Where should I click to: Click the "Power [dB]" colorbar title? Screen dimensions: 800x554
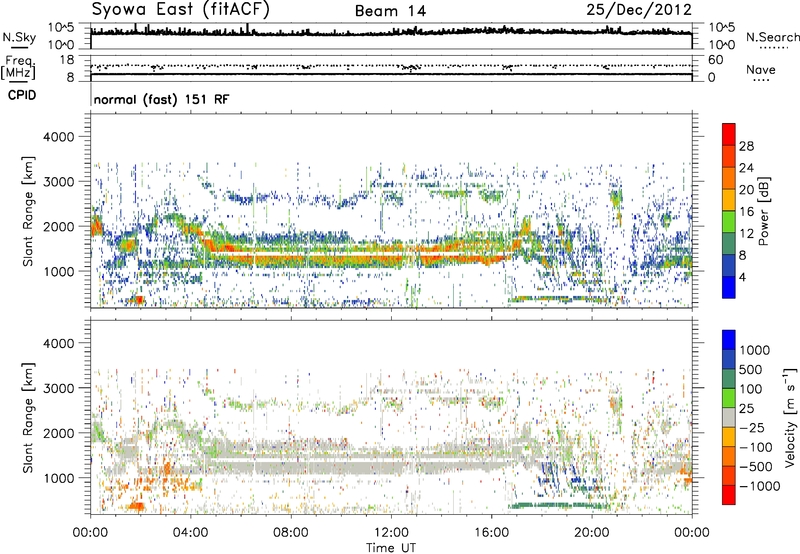pyautogui.click(x=763, y=211)
